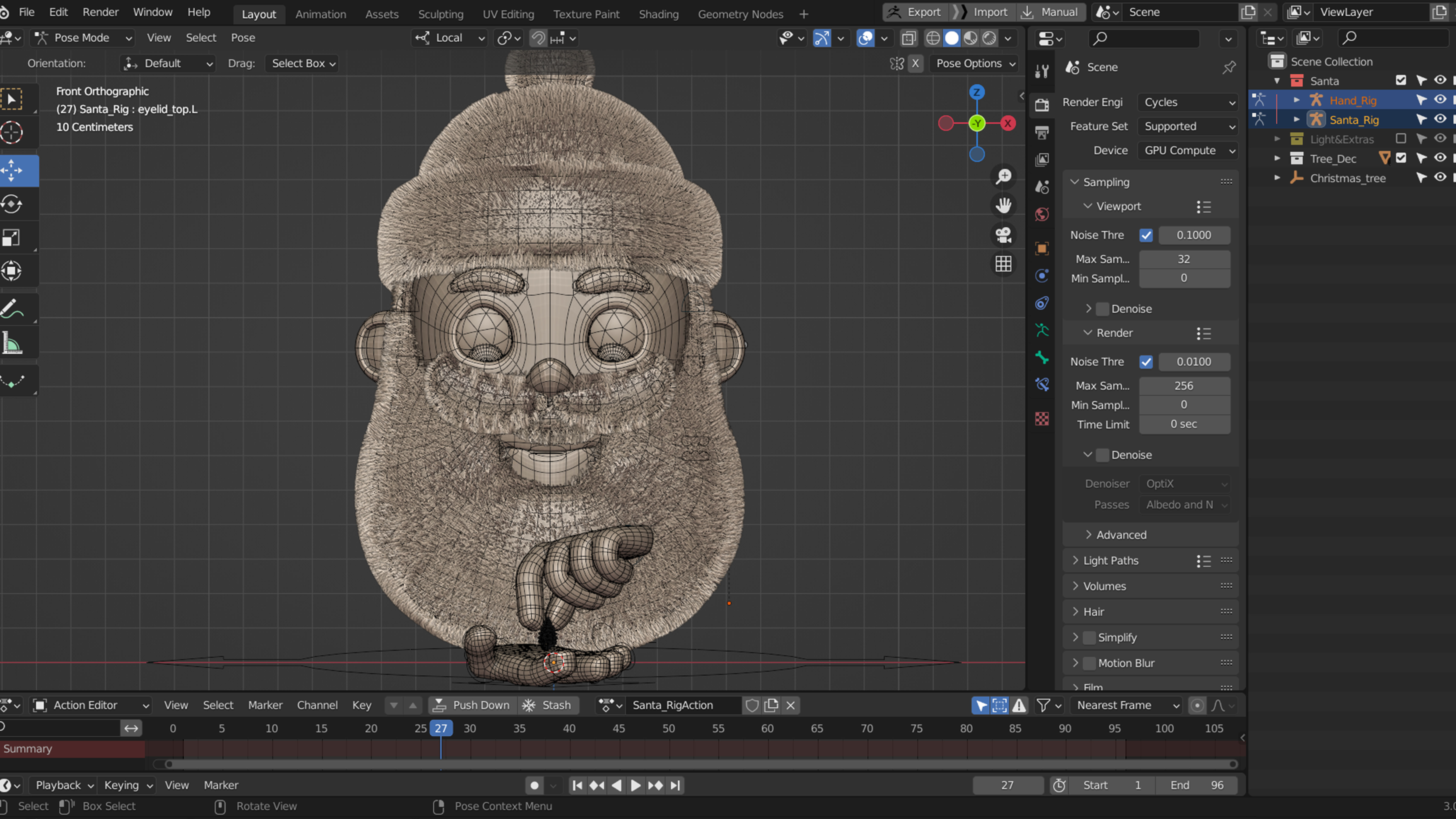Click the Stash button
Viewport: 1456px width, 819px height.
tap(547, 705)
